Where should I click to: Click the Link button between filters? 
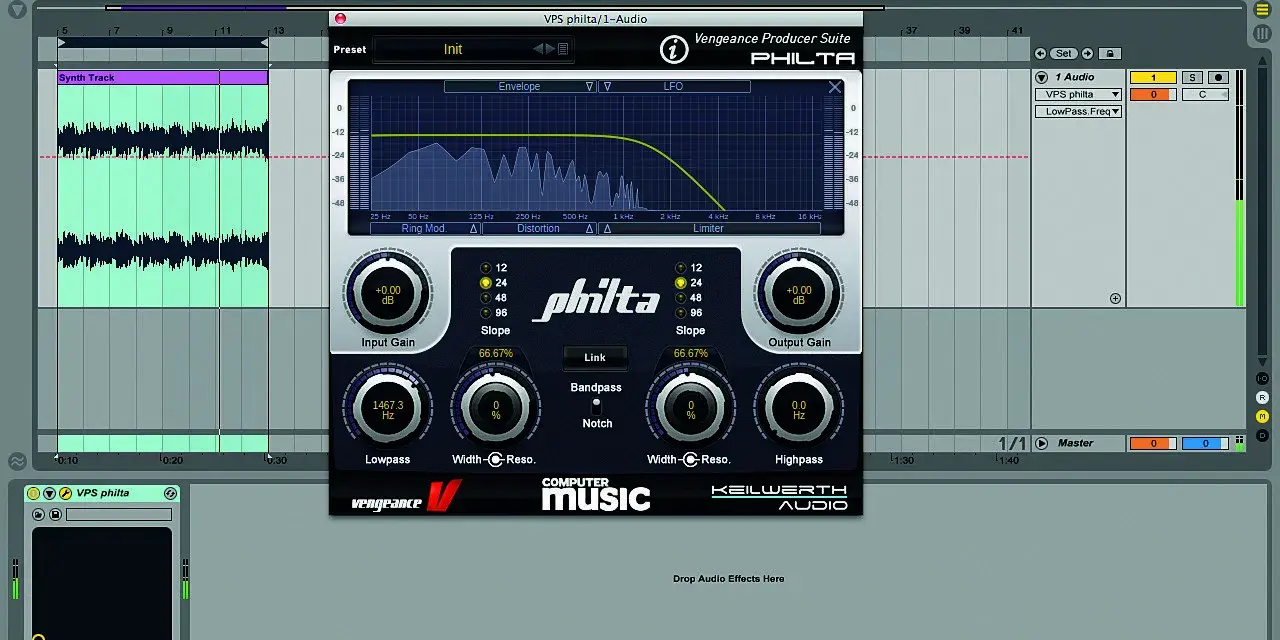(595, 357)
